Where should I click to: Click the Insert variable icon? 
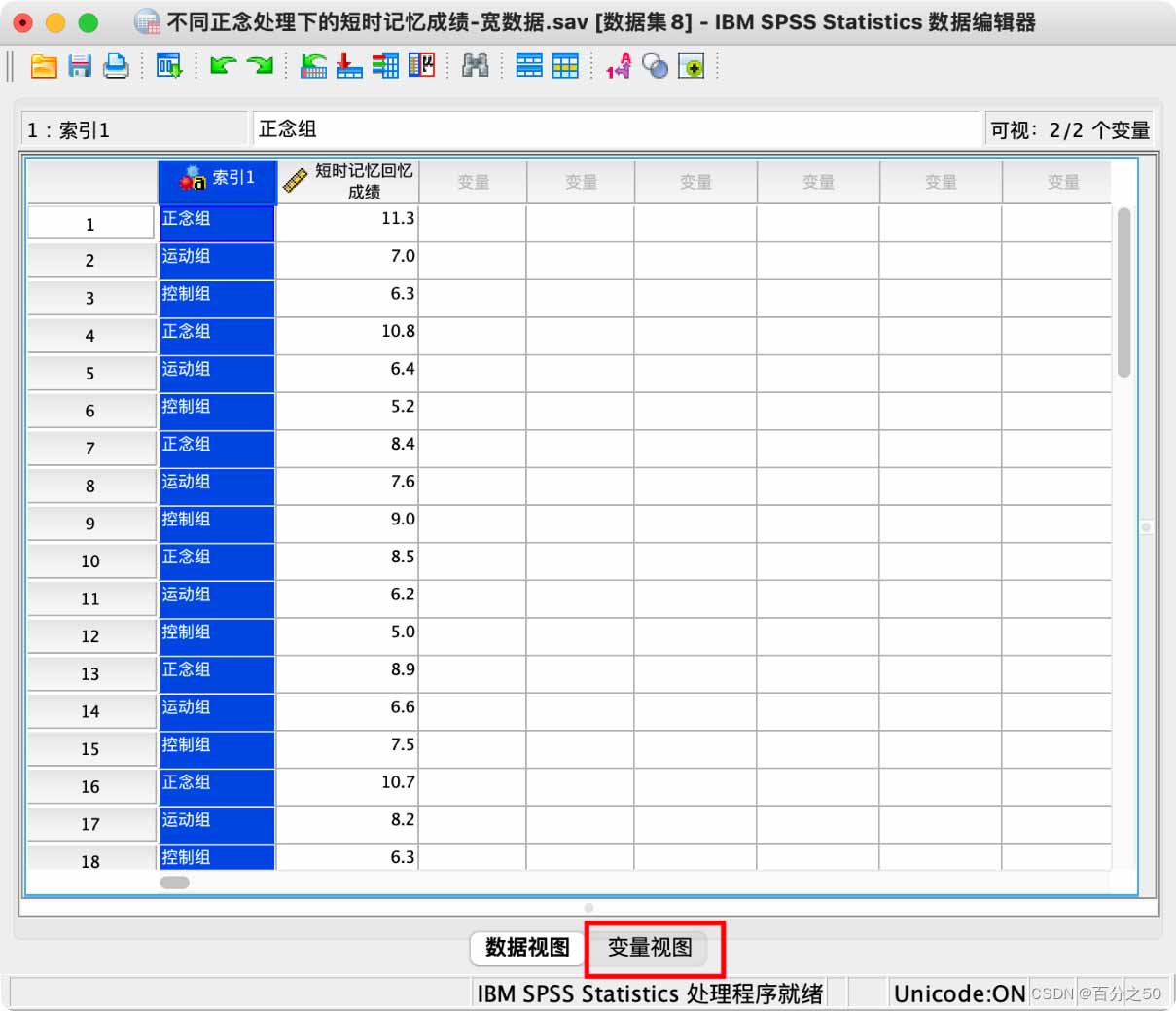pyautogui.click(x=565, y=66)
